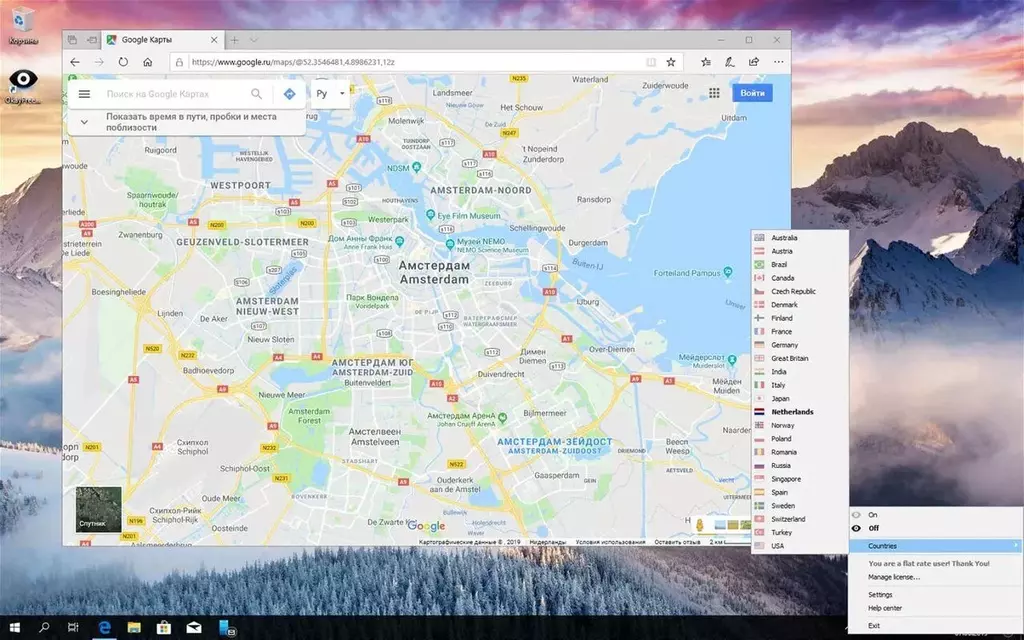
Task: Choose Australia from the country list
Action: click(799, 238)
